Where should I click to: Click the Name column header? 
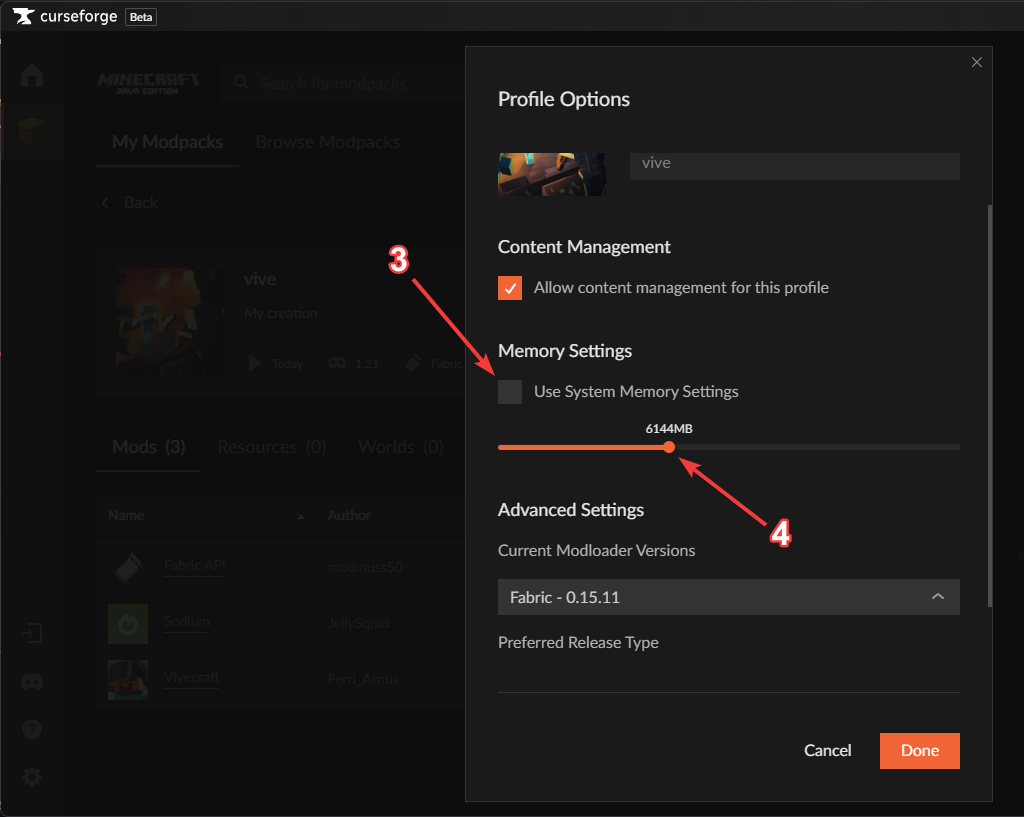[x=126, y=515]
